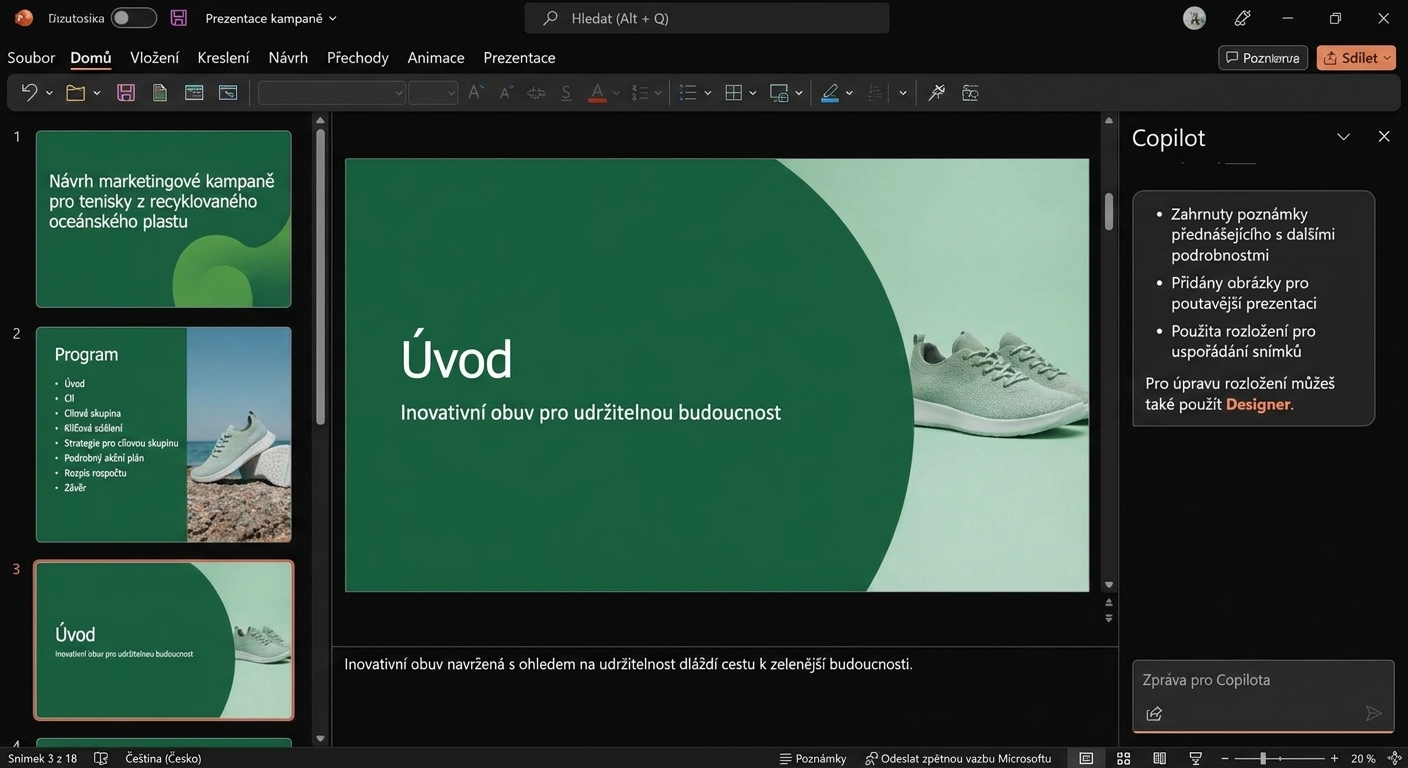The height and width of the screenshot is (768, 1408).
Task: Select normal view in status bar
Action: coord(1087,759)
